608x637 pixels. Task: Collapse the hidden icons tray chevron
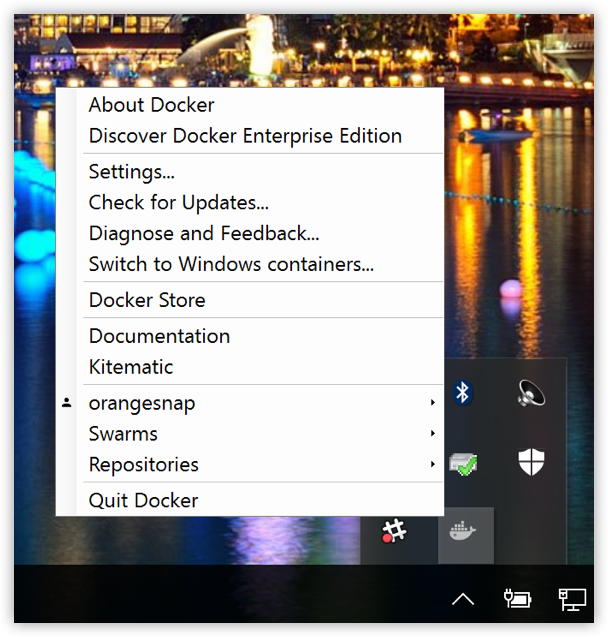click(x=462, y=599)
